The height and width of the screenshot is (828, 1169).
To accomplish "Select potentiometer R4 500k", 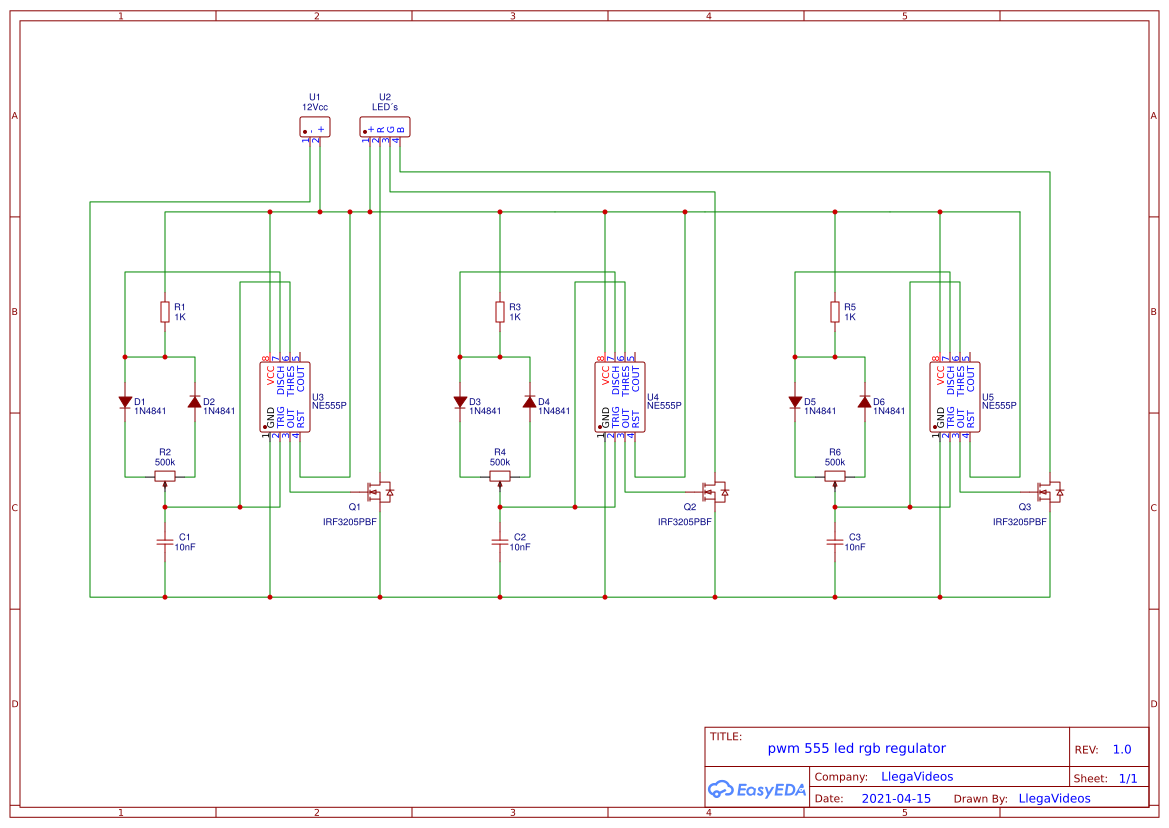I will point(499,477).
